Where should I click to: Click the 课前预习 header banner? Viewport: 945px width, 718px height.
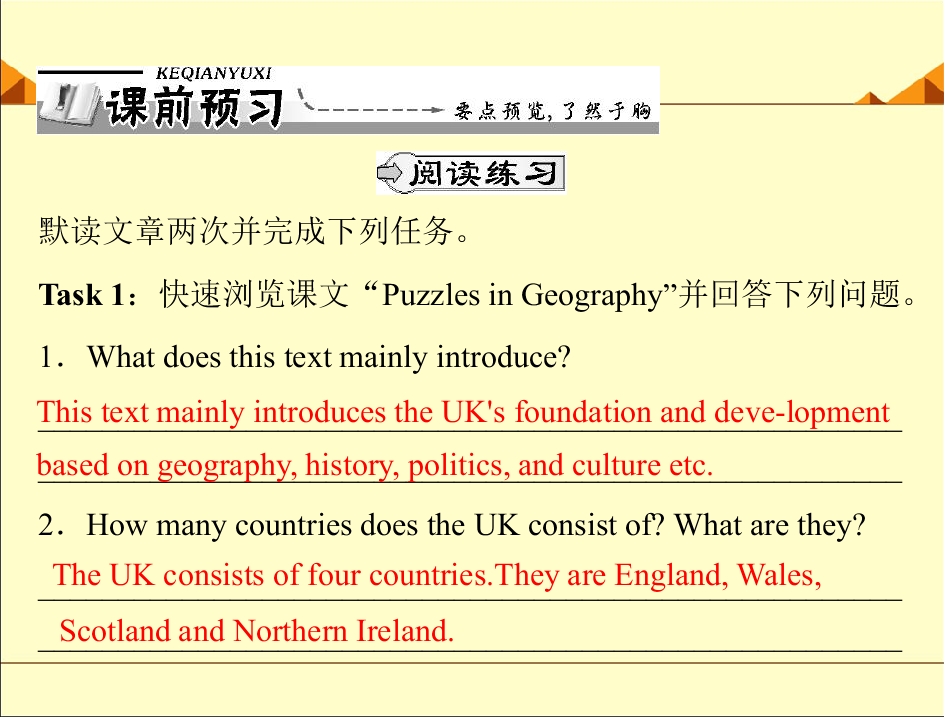click(348, 100)
